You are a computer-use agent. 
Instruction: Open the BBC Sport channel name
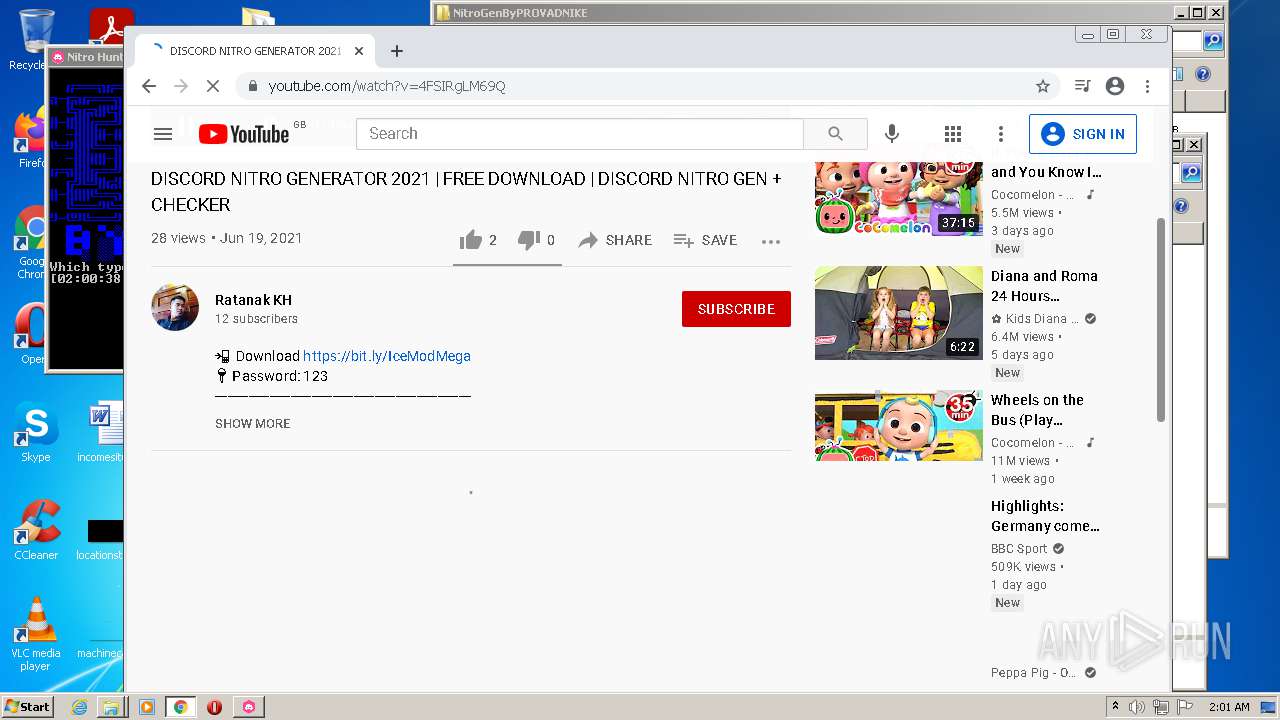tap(1019, 549)
